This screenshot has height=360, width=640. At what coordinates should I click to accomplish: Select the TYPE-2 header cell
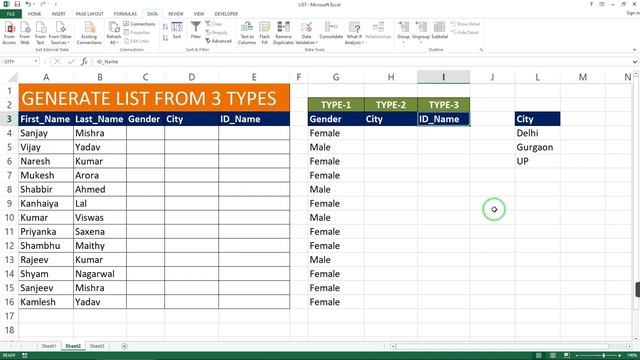click(391, 105)
